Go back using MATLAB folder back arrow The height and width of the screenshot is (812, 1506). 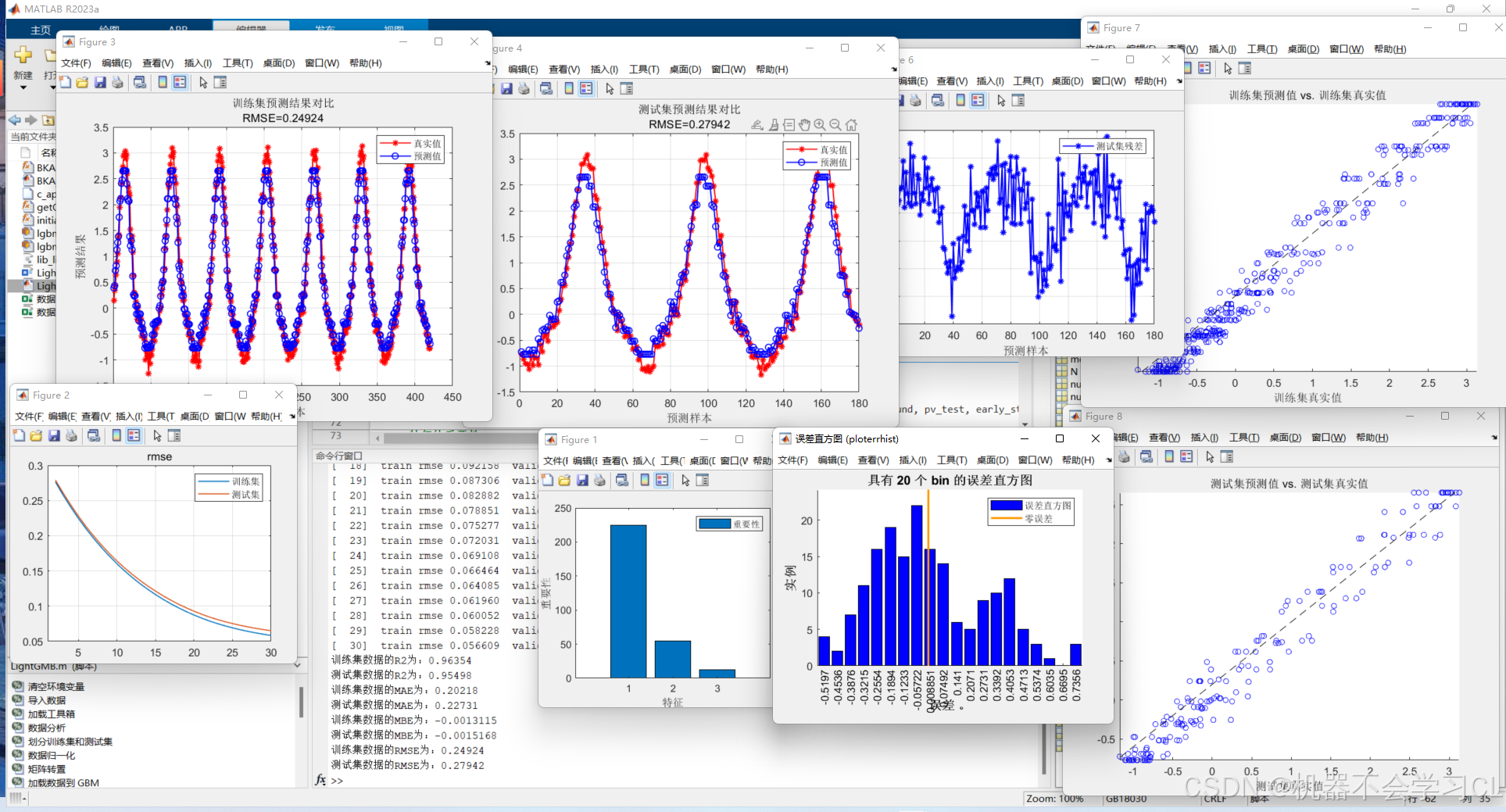click(x=14, y=120)
